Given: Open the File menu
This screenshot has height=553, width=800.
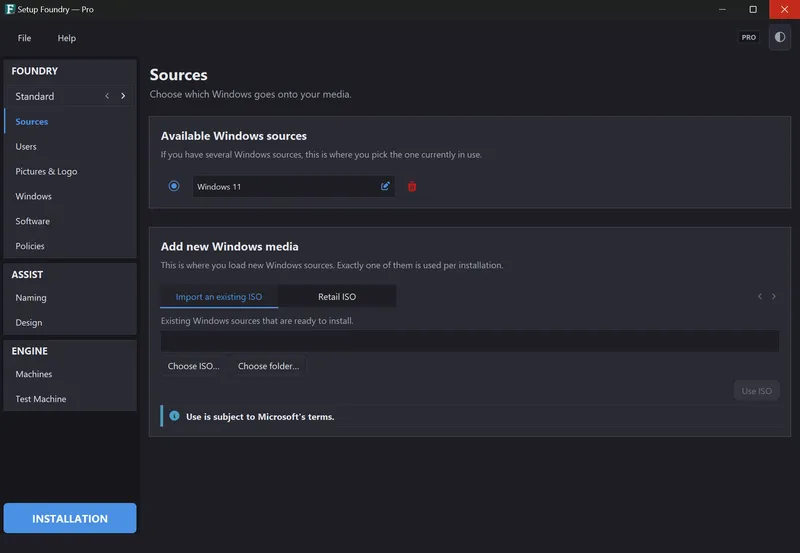Looking at the screenshot, I should (24, 38).
